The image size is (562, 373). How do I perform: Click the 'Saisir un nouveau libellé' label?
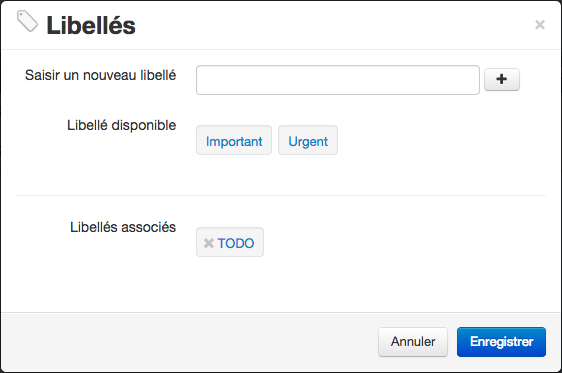pyautogui.click(x=100, y=75)
